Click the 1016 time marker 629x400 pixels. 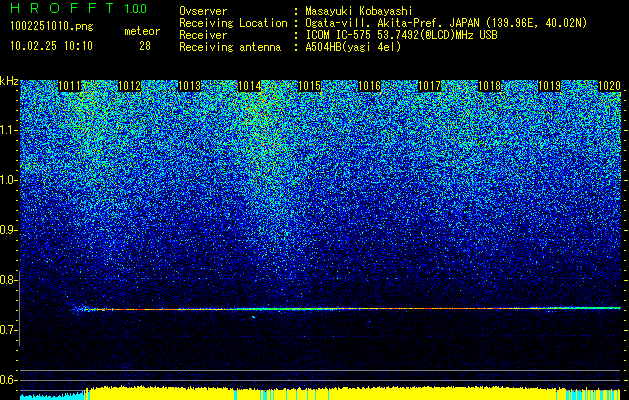[x=369, y=86]
